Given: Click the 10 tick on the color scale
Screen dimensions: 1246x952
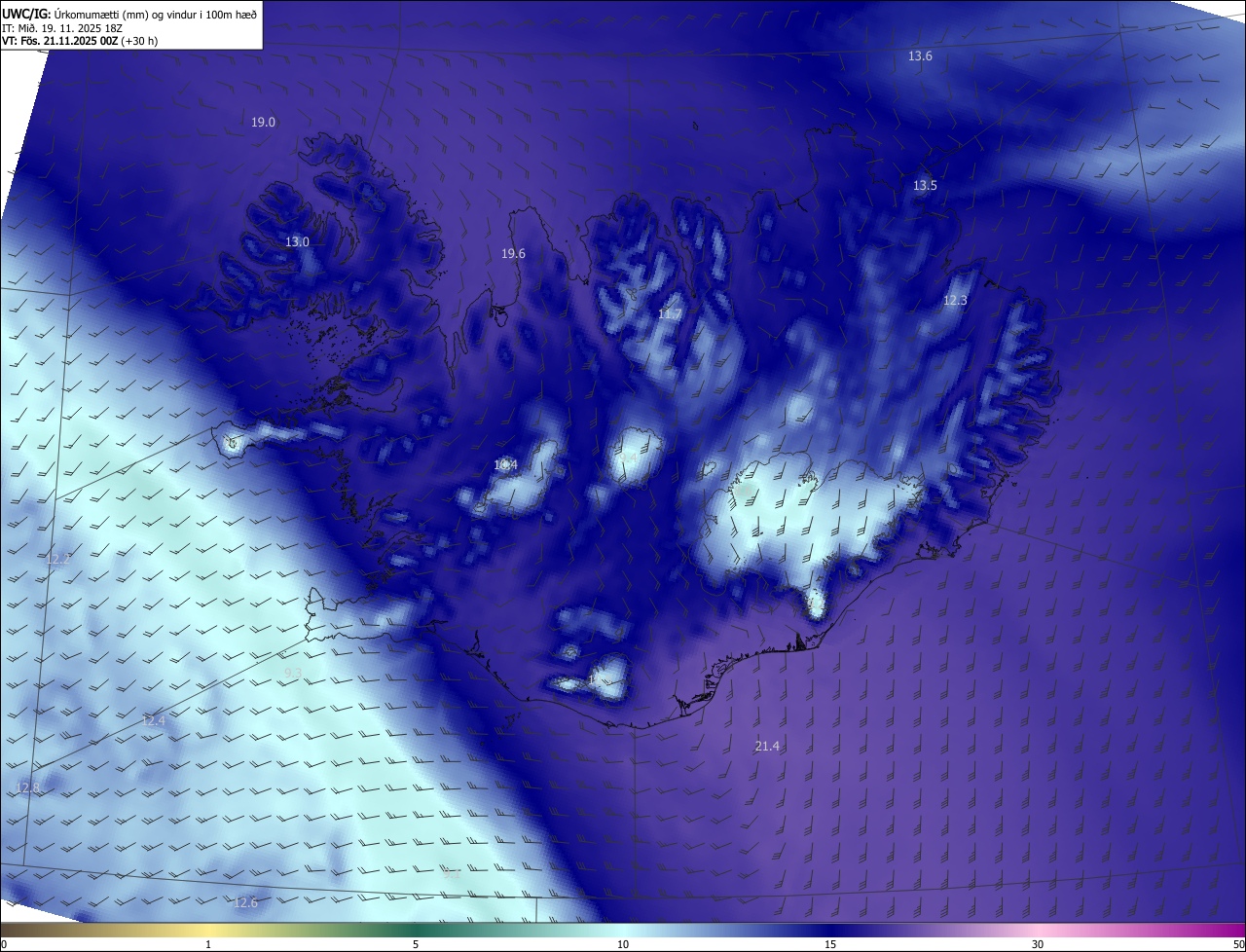Looking at the screenshot, I should tap(623, 944).
